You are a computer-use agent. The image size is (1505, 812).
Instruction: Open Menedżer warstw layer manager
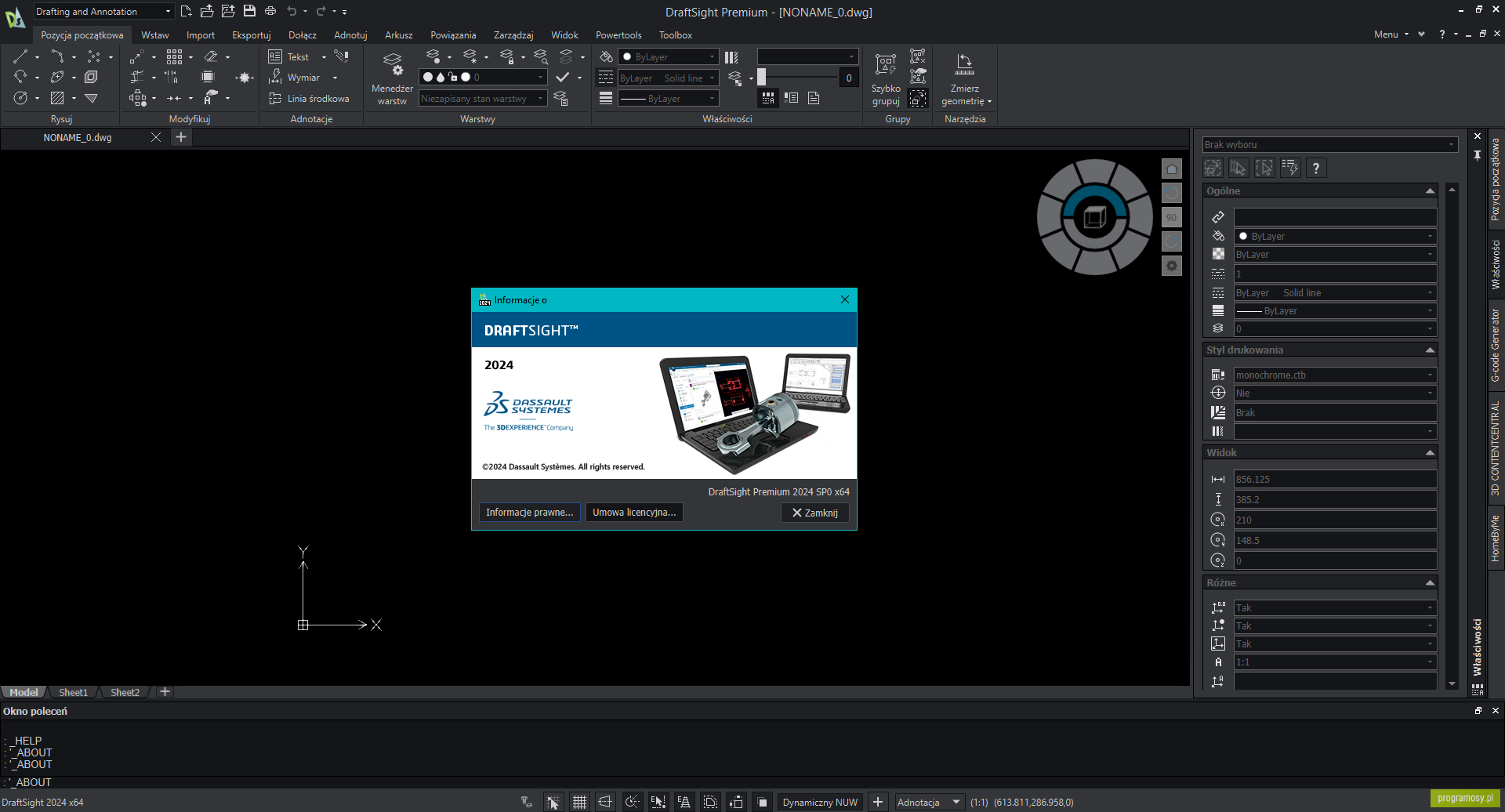[392, 78]
